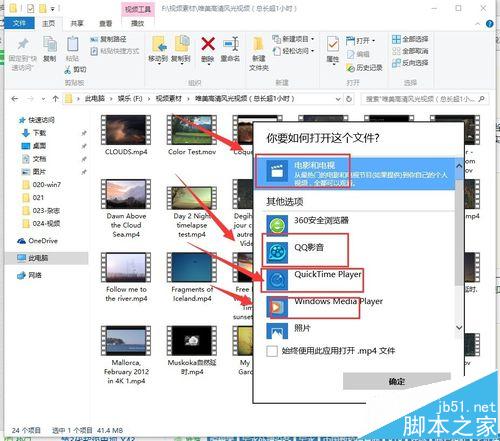Select 020-win7 folder in navigation pane

point(42,185)
